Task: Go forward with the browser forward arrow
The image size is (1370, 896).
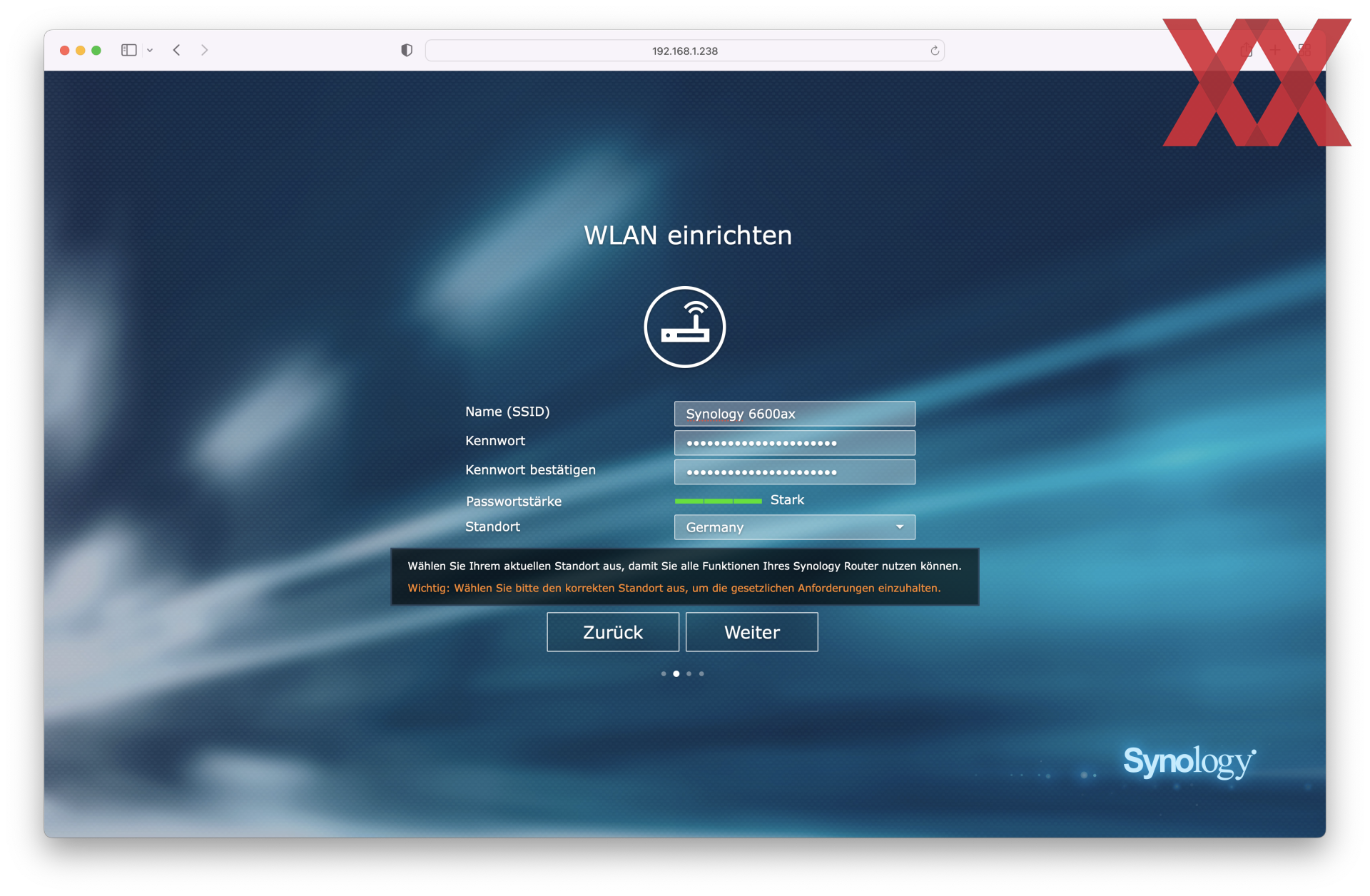Action: (205, 50)
